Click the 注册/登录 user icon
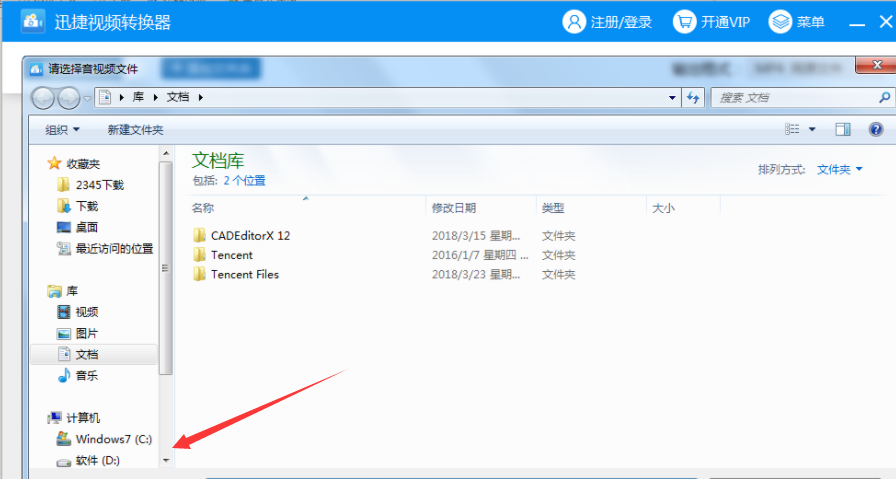This screenshot has height=479, width=896. point(574,21)
